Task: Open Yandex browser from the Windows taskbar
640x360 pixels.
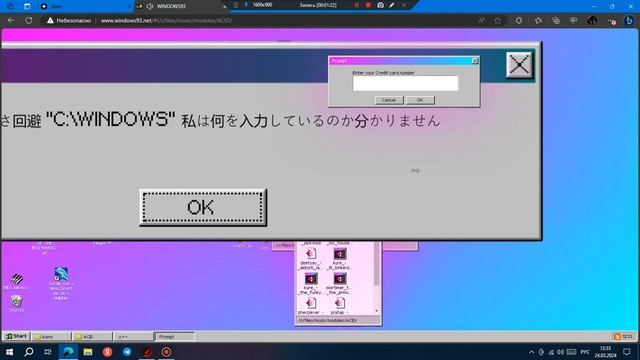Action: [107, 351]
